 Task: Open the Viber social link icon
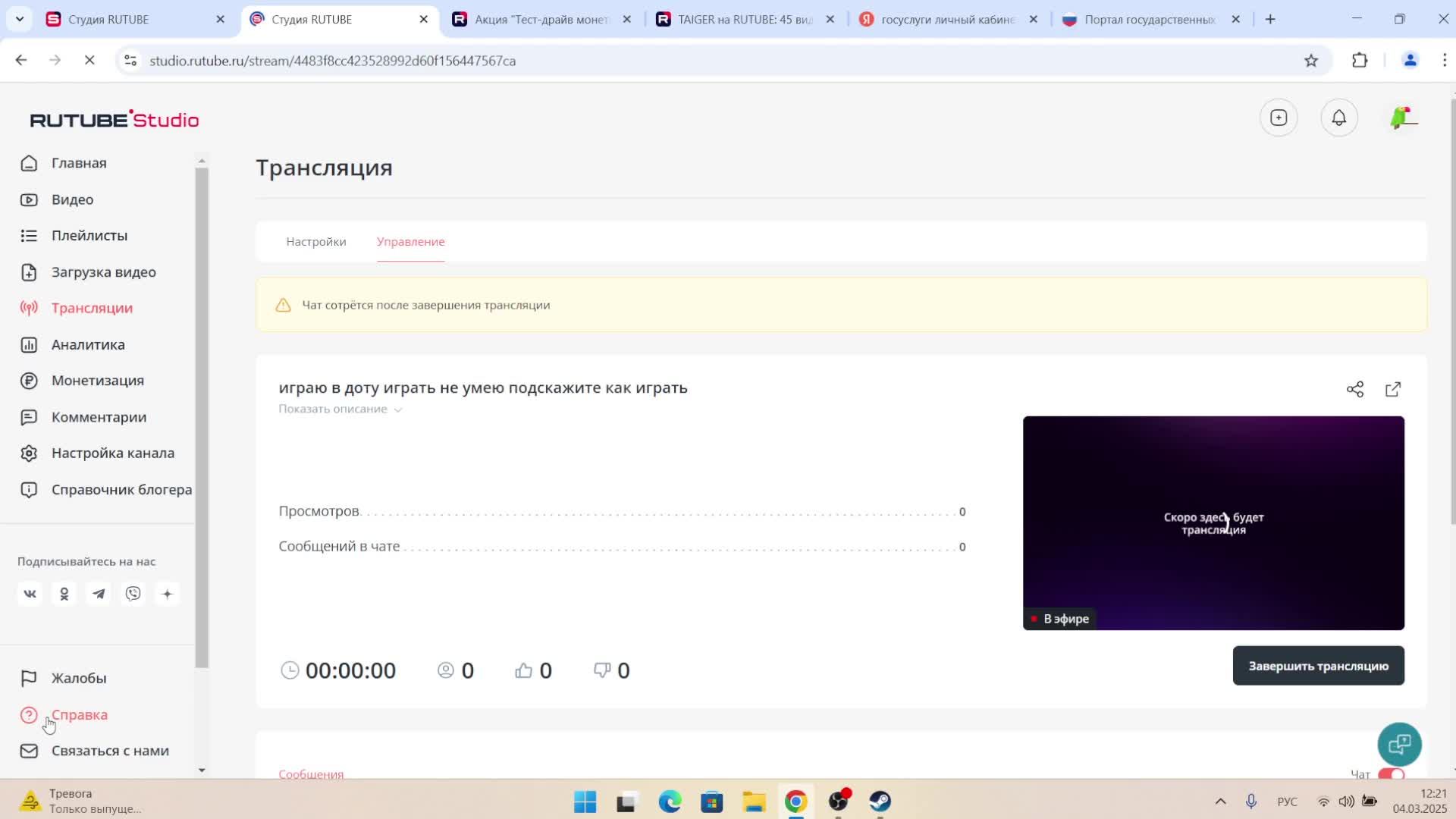(x=133, y=594)
